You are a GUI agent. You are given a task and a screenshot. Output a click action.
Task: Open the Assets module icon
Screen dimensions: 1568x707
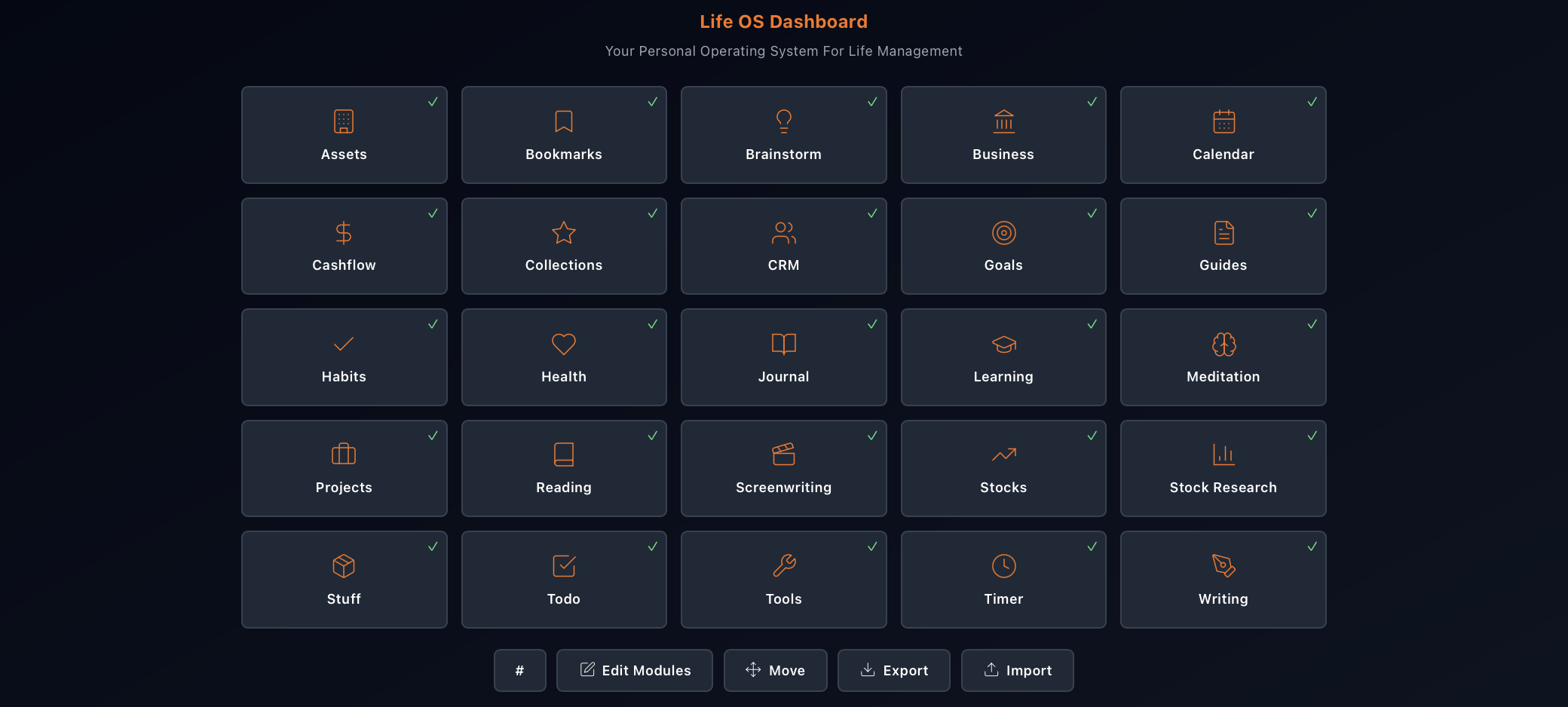344,121
